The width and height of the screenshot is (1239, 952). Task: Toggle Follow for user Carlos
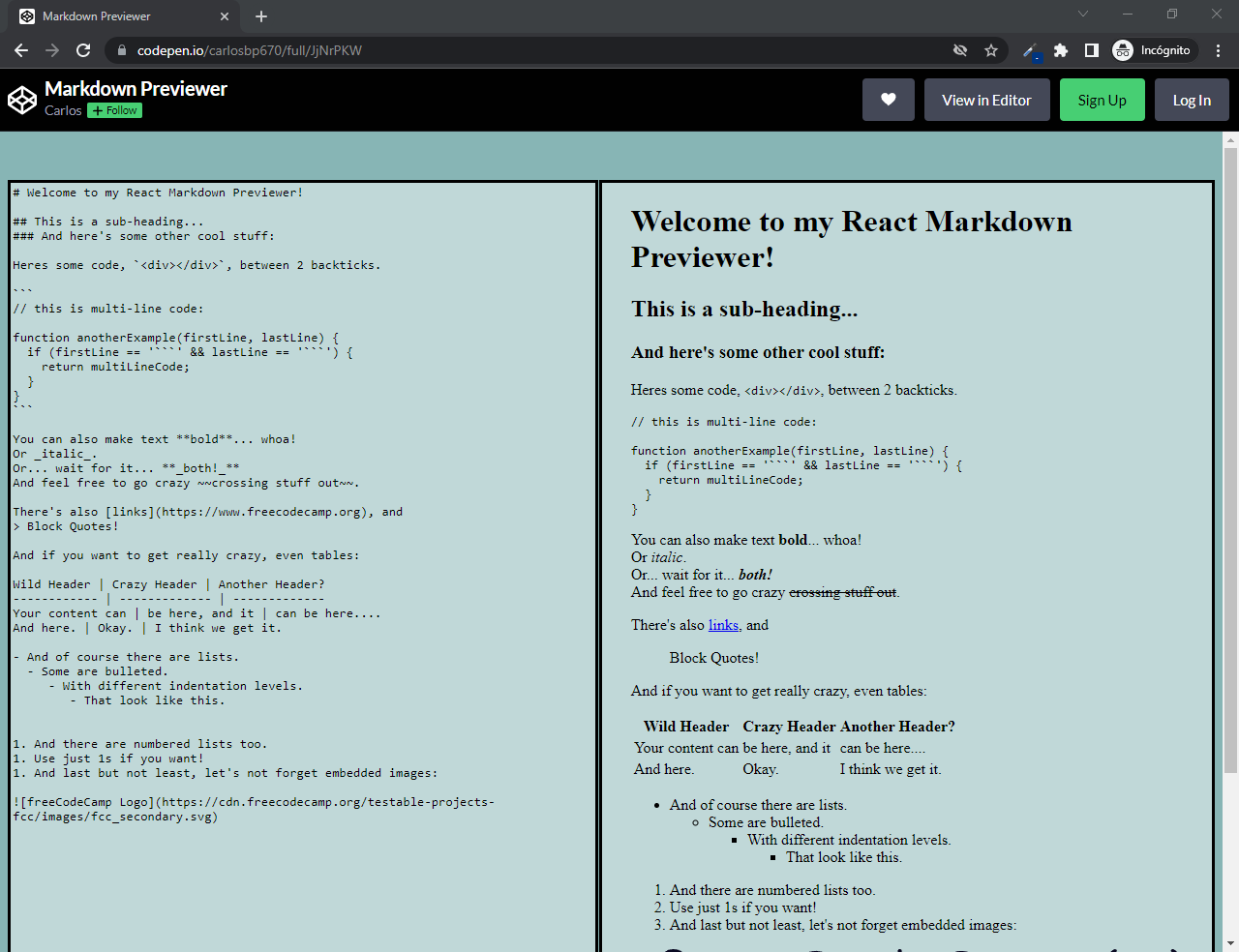pos(115,110)
